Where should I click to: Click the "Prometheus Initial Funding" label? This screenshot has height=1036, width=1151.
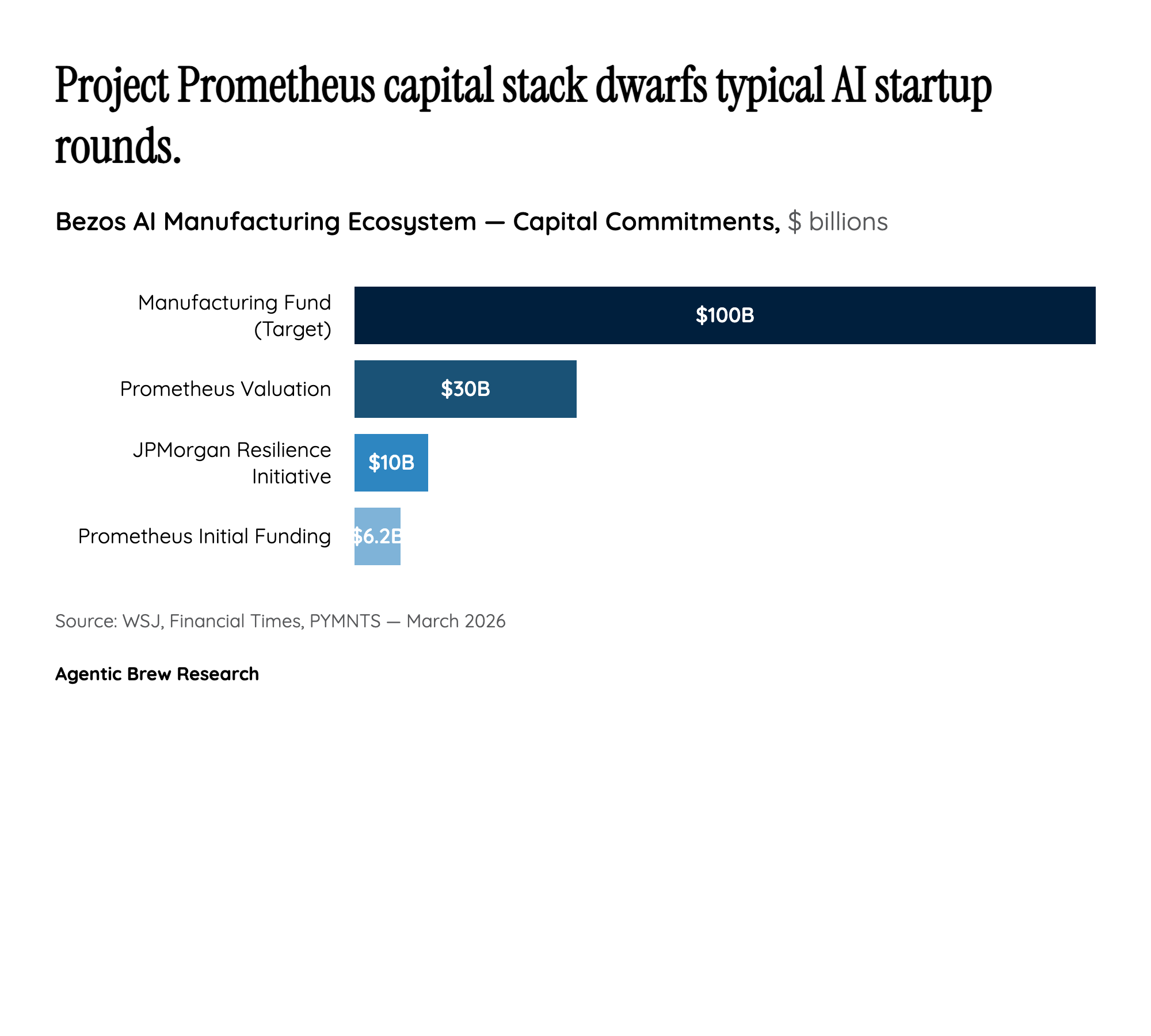click(x=205, y=536)
